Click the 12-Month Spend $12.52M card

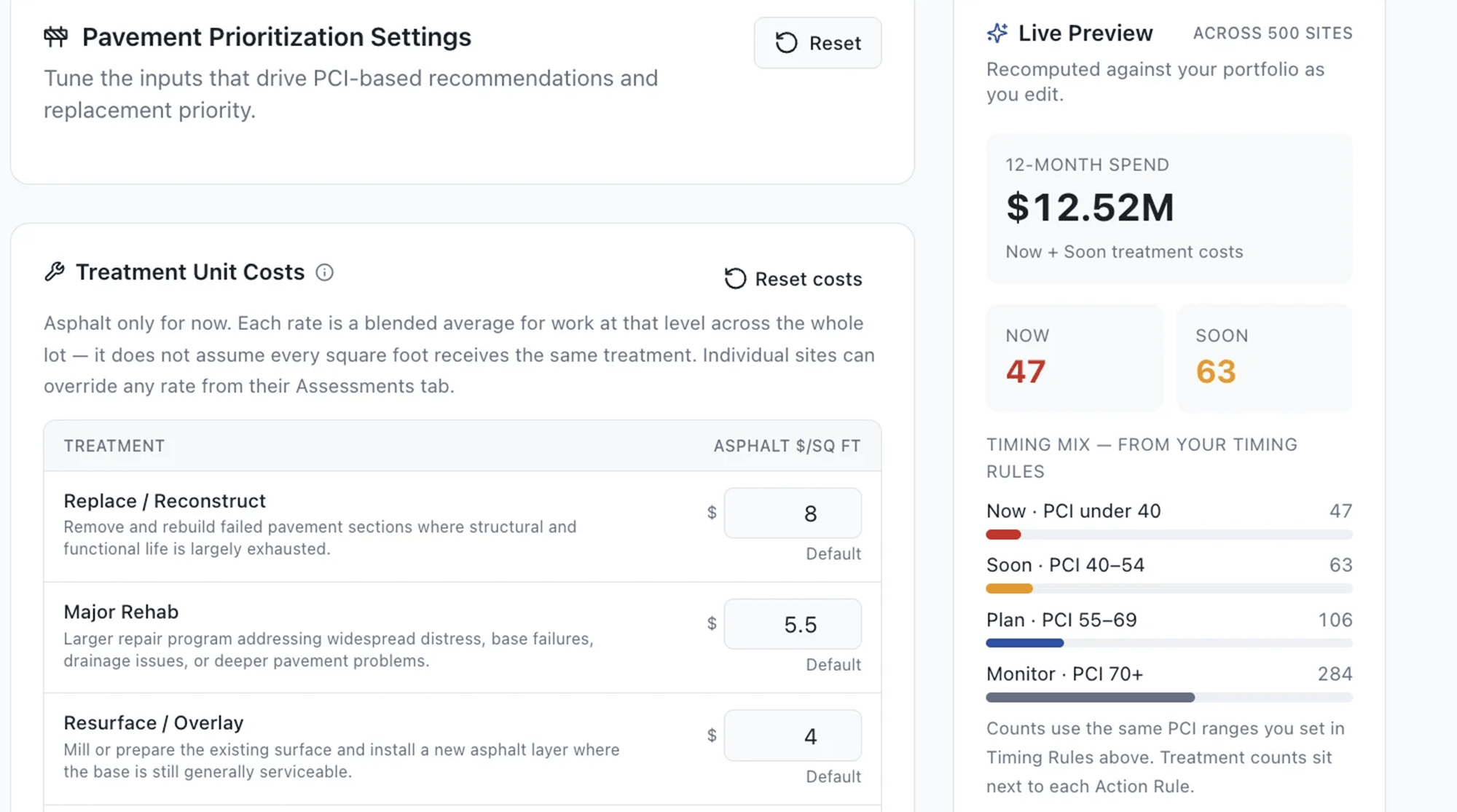(x=1169, y=209)
